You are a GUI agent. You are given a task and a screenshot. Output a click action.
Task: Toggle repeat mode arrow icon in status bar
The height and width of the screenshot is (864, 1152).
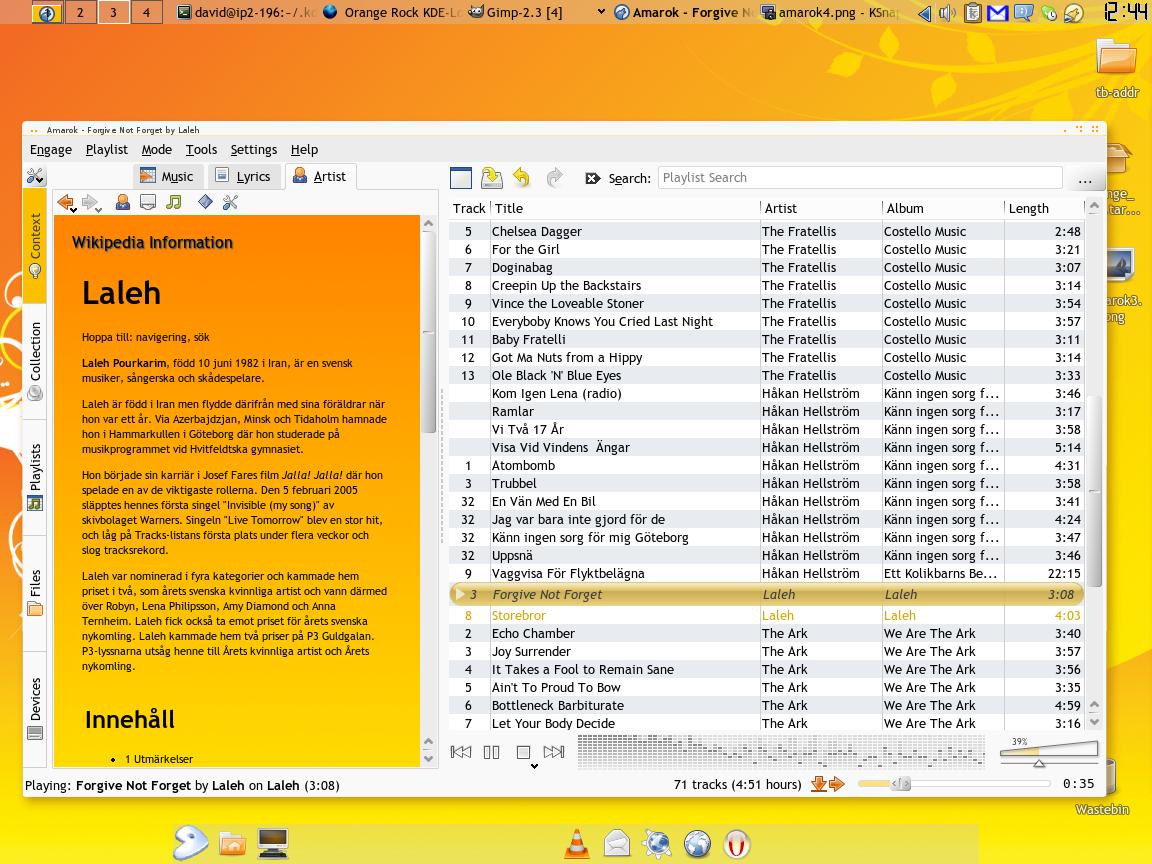[x=837, y=785]
